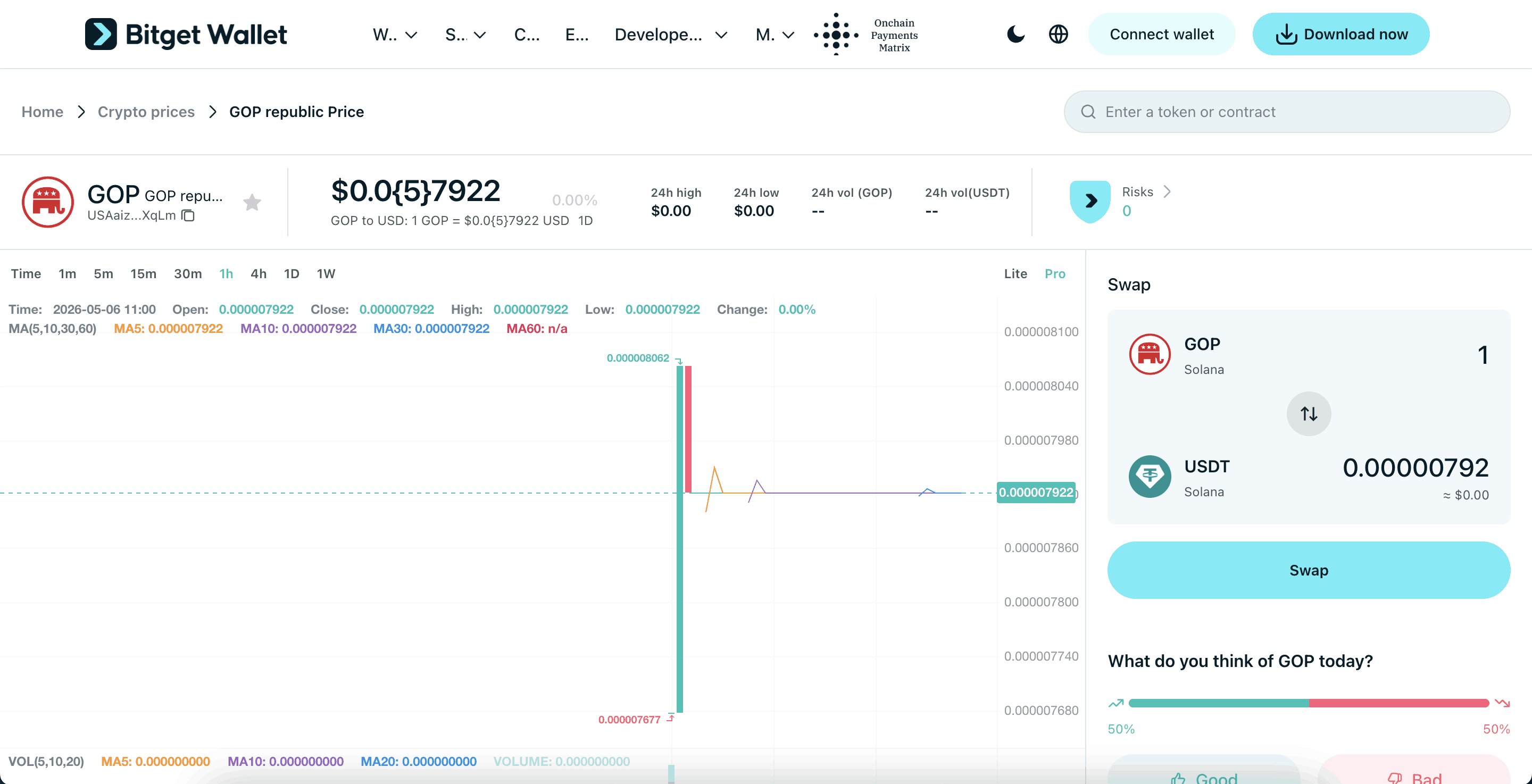1532x784 pixels.
Task: Click the 24h high value $0.00
Action: click(671, 211)
